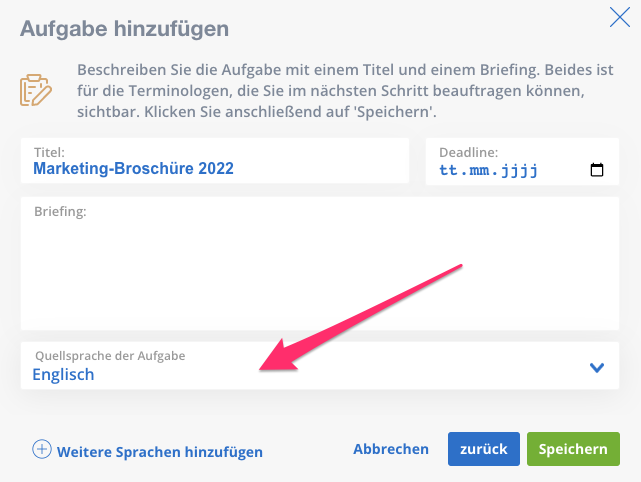Expand the Quellsprache chevron arrow

point(597,368)
